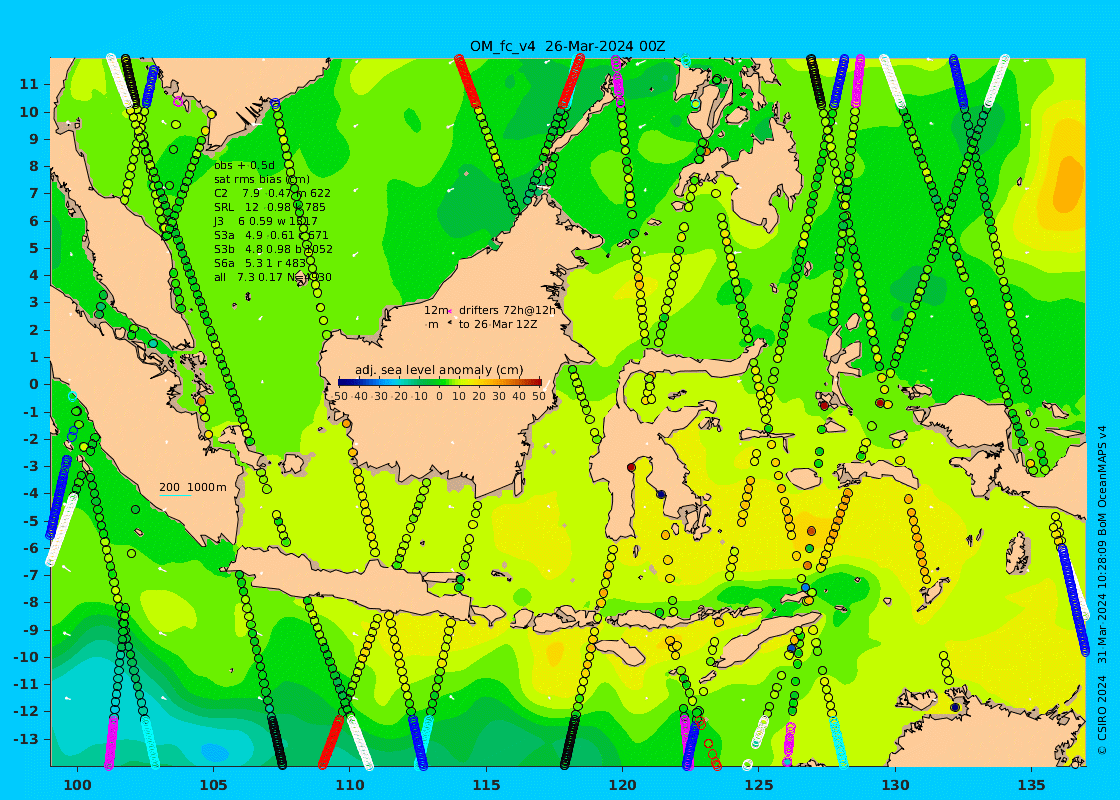
Task: Click latitude axis label -1
Action: point(31,411)
